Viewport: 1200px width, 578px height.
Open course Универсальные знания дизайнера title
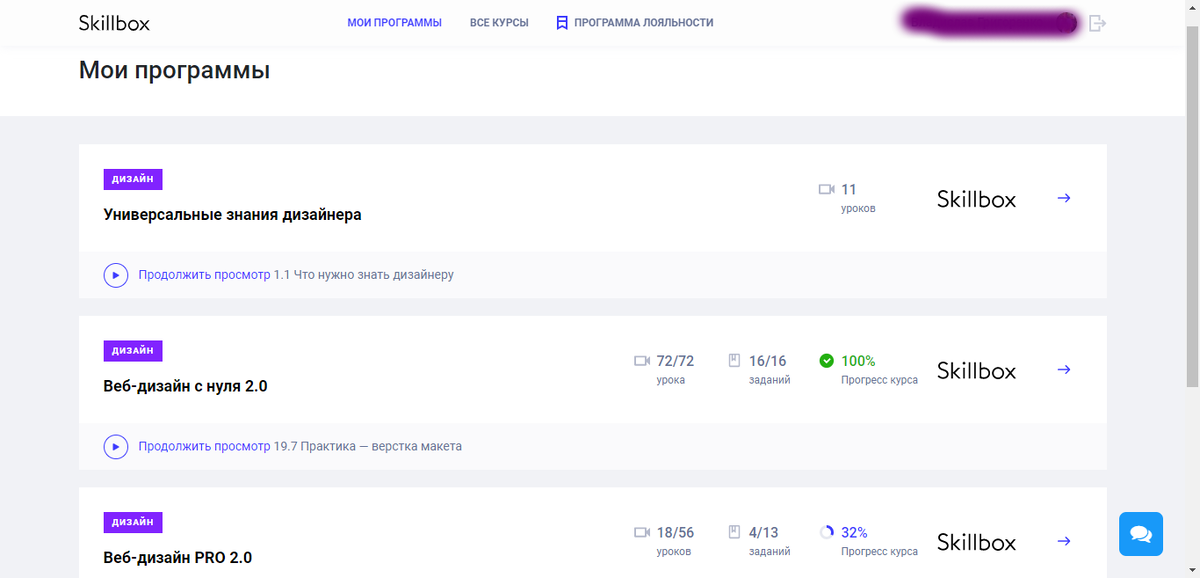click(x=233, y=214)
